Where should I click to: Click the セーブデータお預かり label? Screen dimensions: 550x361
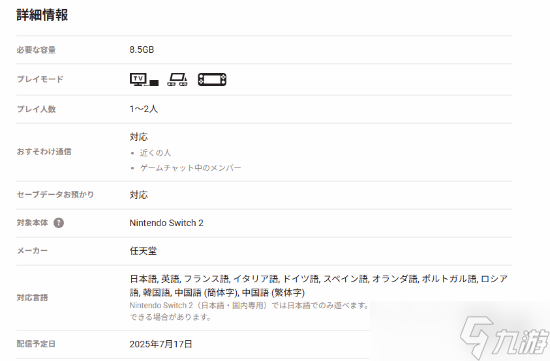click(55, 194)
